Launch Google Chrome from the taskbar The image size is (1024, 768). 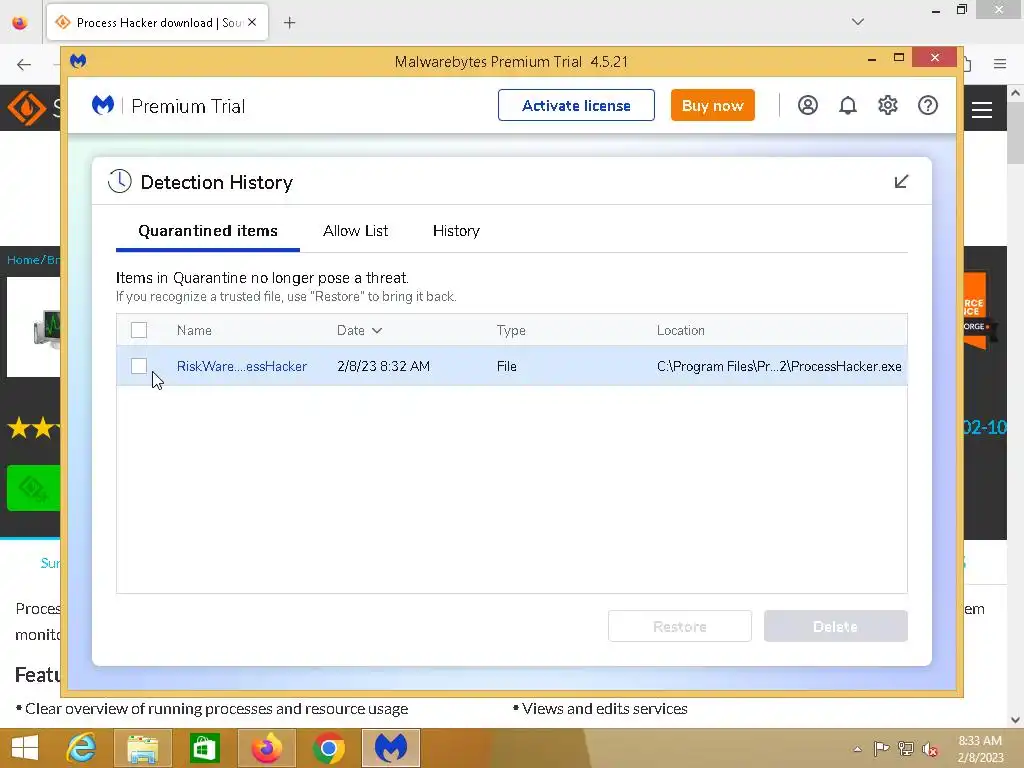328,748
